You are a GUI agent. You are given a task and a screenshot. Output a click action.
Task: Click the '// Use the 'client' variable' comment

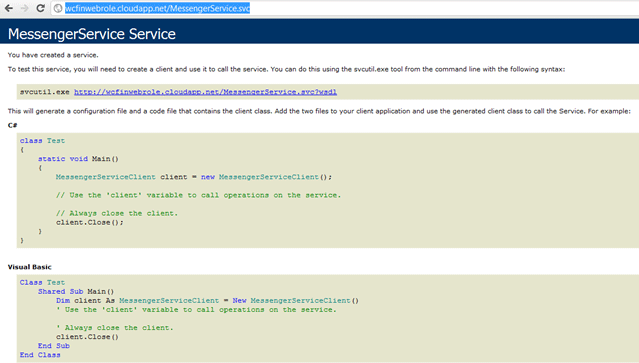(198, 195)
